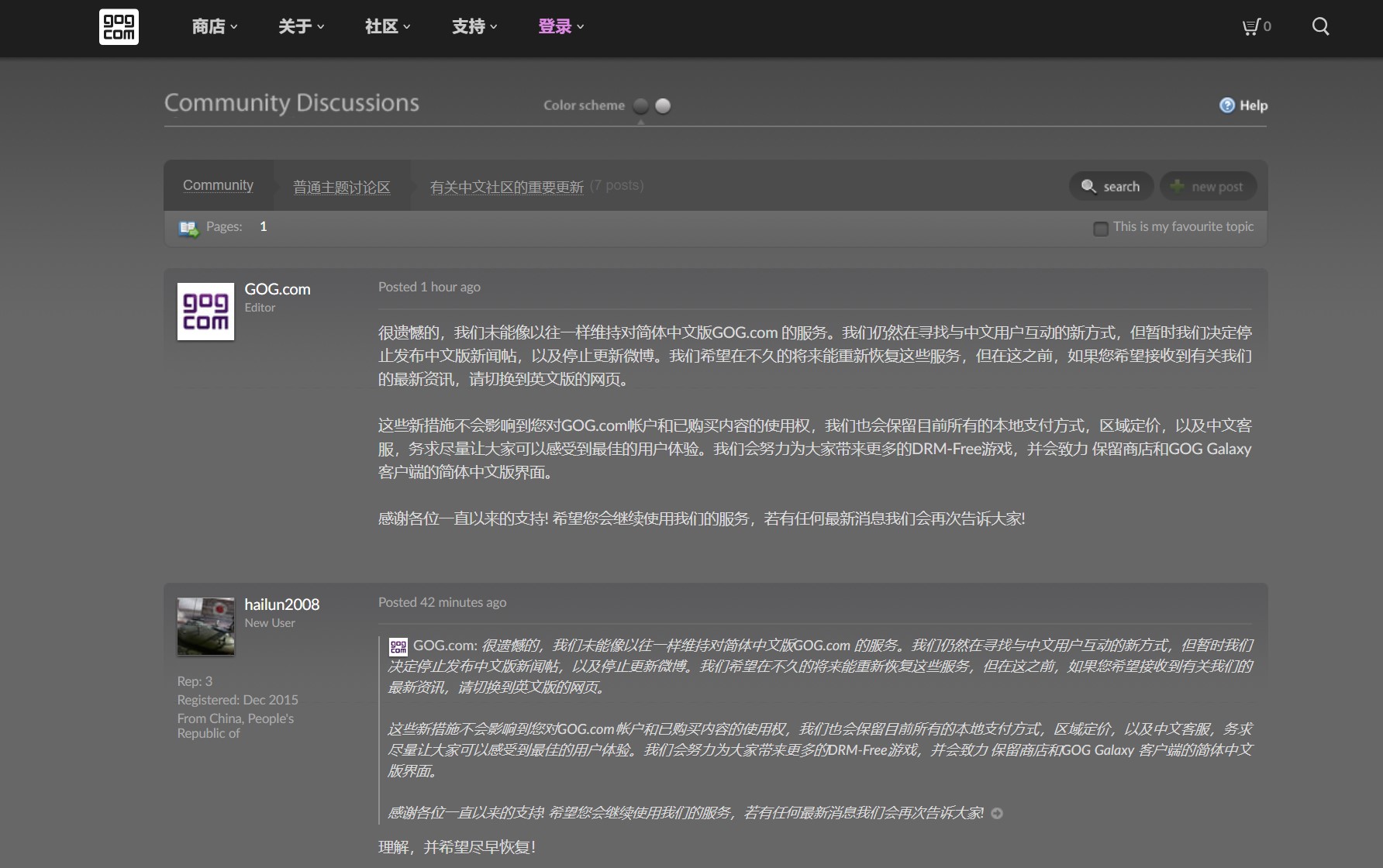The height and width of the screenshot is (868, 1383).
Task: Expand the 商店 dropdown menu
Action: coord(215,26)
